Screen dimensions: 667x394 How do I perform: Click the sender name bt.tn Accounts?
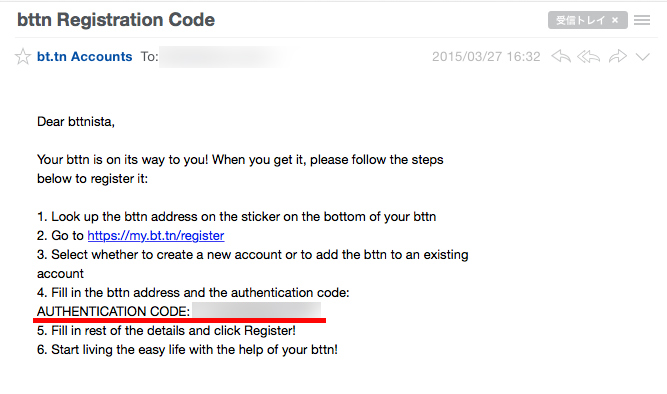click(84, 57)
